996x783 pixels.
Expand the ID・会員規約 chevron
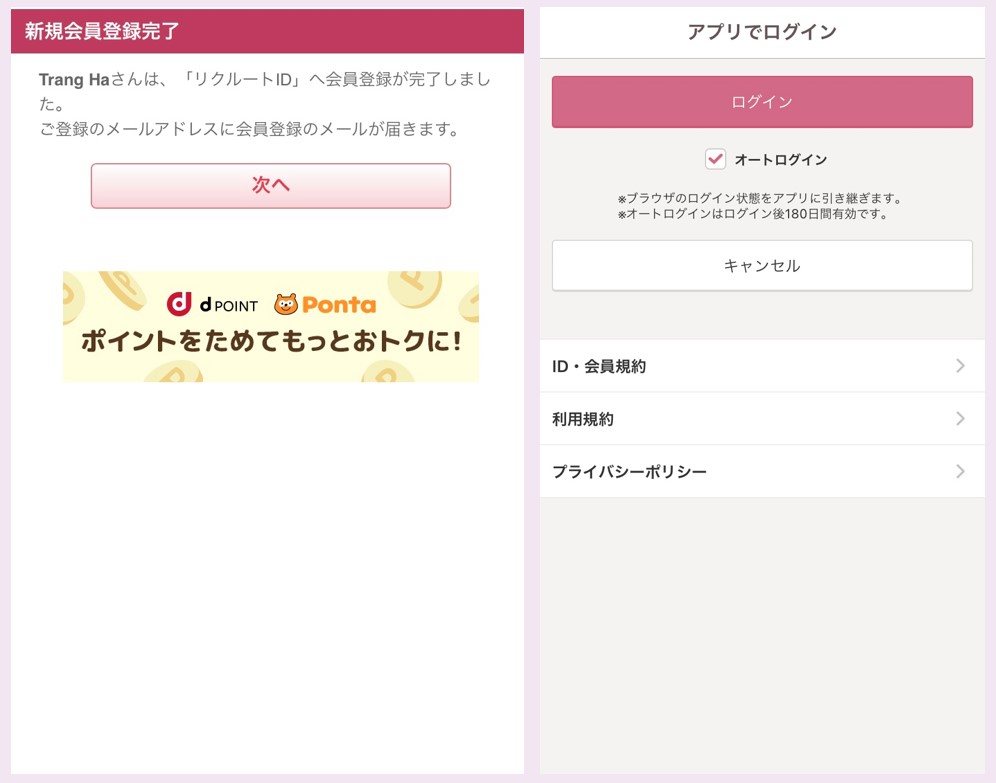pyautogui.click(x=960, y=366)
